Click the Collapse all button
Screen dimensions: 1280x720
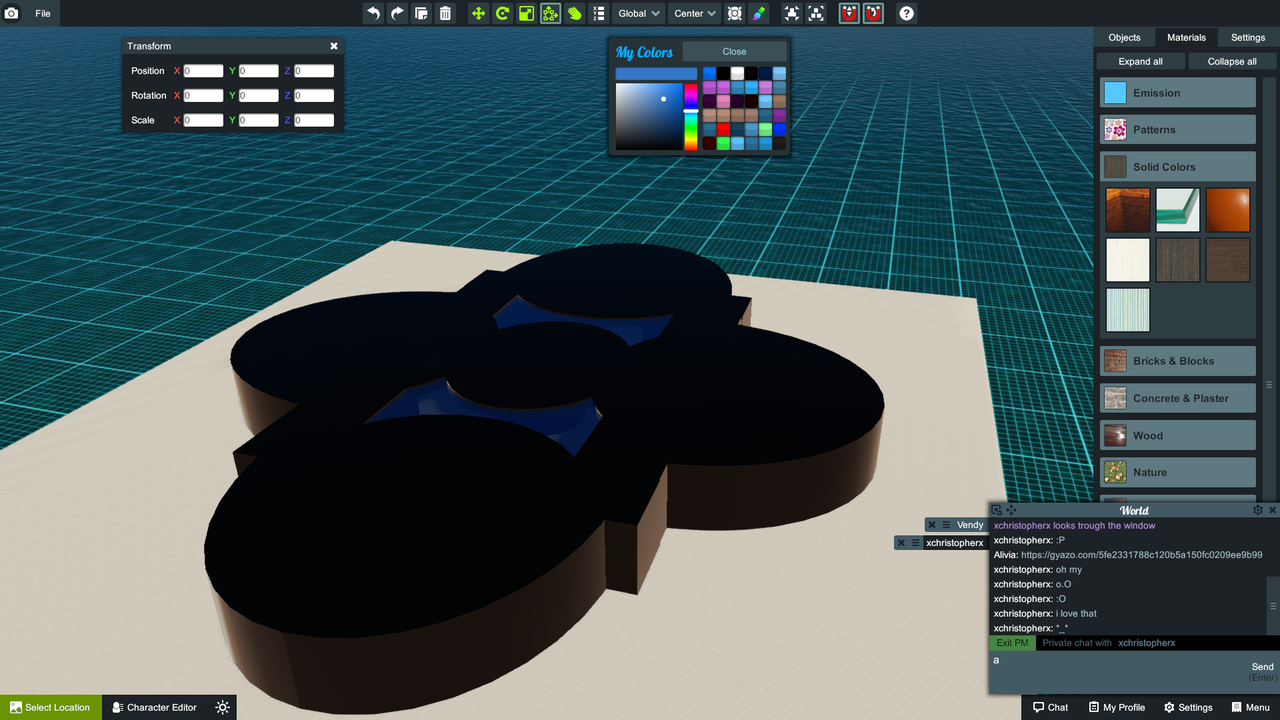pos(1232,61)
